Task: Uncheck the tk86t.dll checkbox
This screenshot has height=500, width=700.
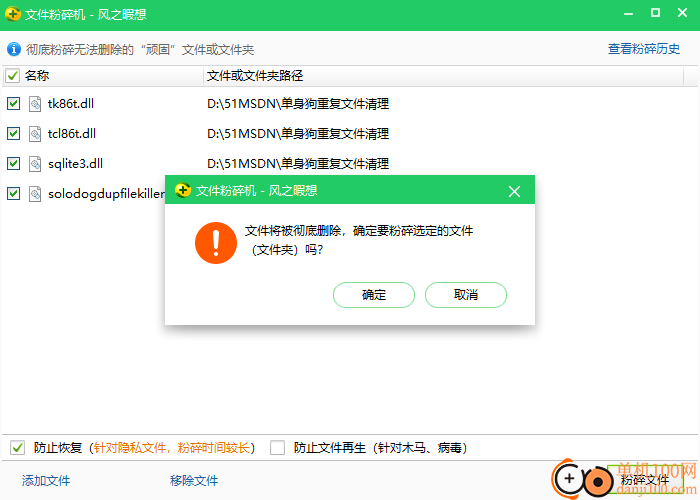Action: coord(13,104)
